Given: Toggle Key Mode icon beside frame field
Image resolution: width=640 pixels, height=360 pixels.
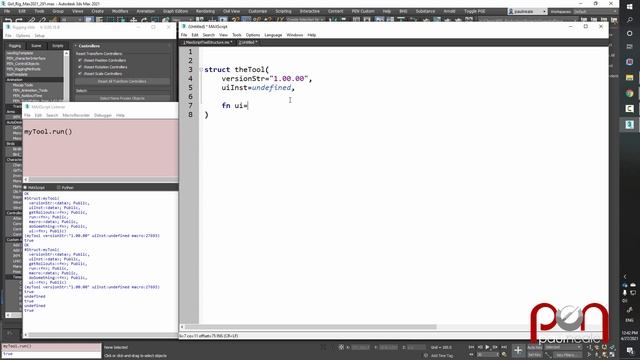Looking at the screenshot, I should click(471, 355).
